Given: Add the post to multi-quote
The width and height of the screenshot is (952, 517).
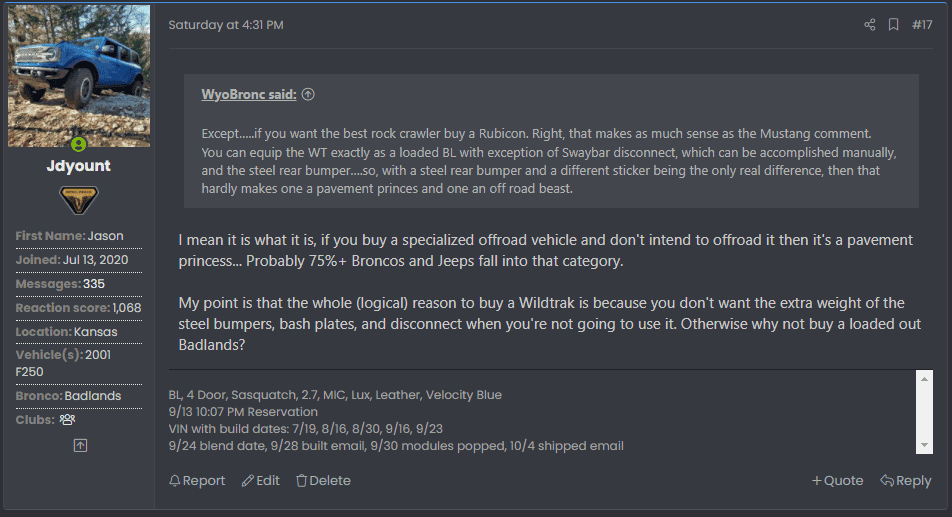Looking at the screenshot, I should (x=837, y=481).
